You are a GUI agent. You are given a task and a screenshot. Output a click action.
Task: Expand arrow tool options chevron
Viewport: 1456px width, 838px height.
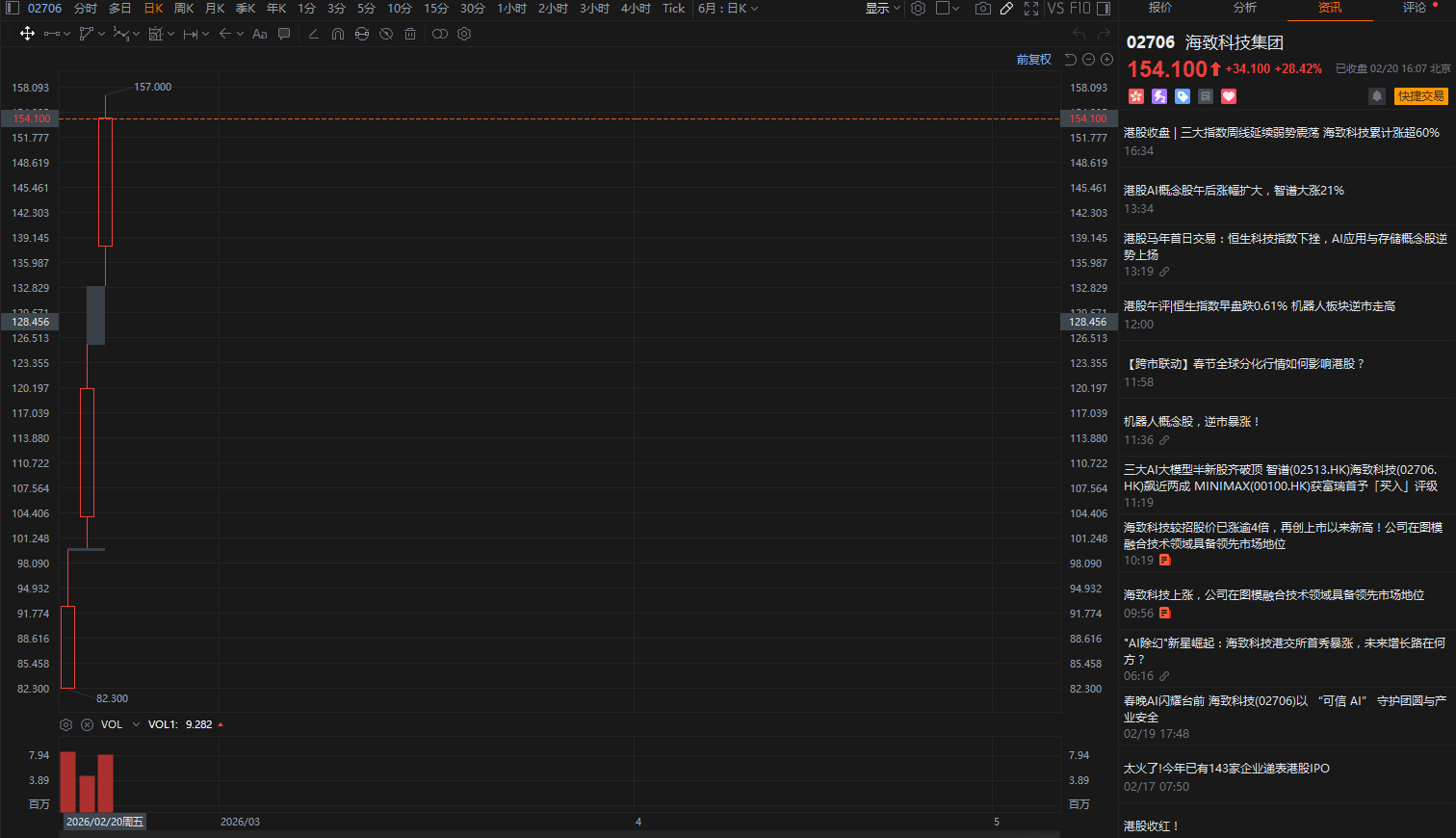click(x=240, y=34)
